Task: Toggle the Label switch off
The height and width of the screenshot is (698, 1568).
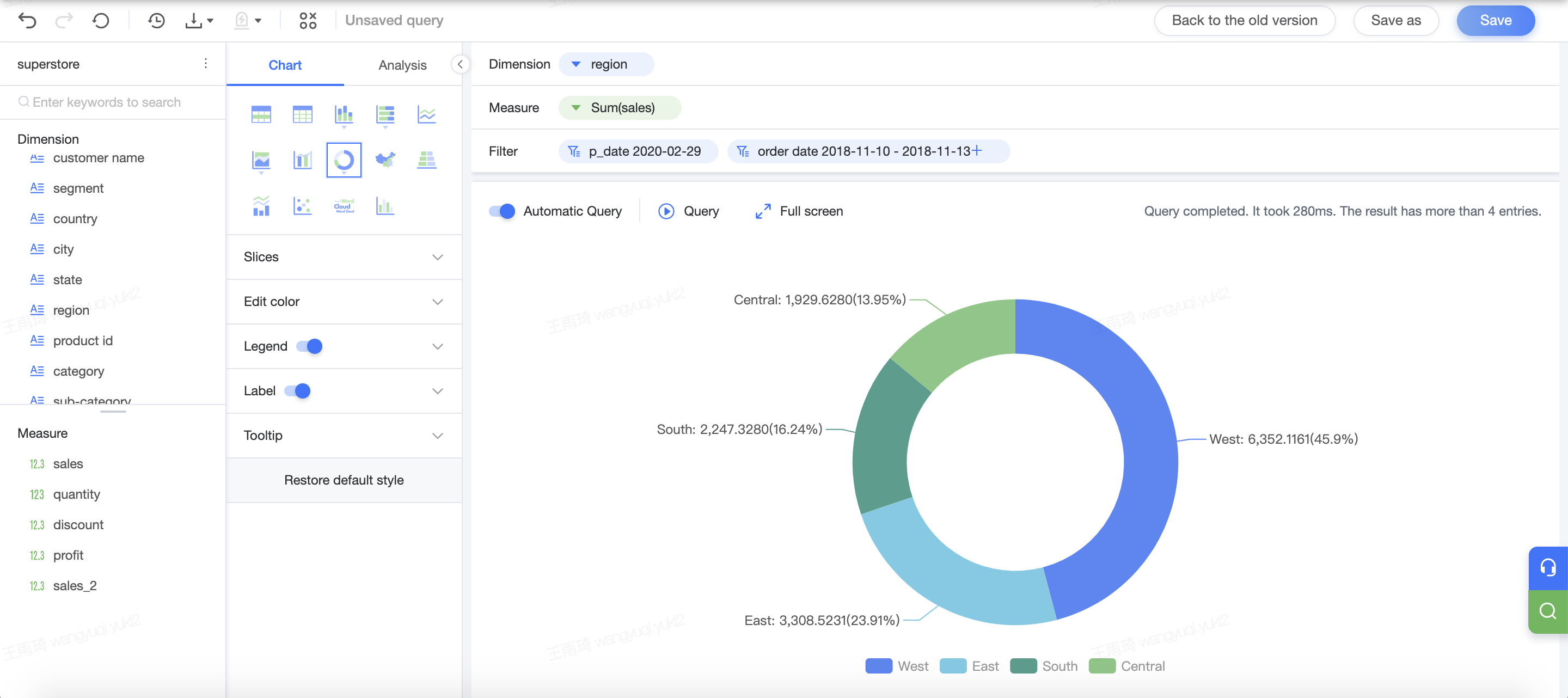Action: pyautogui.click(x=298, y=391)
